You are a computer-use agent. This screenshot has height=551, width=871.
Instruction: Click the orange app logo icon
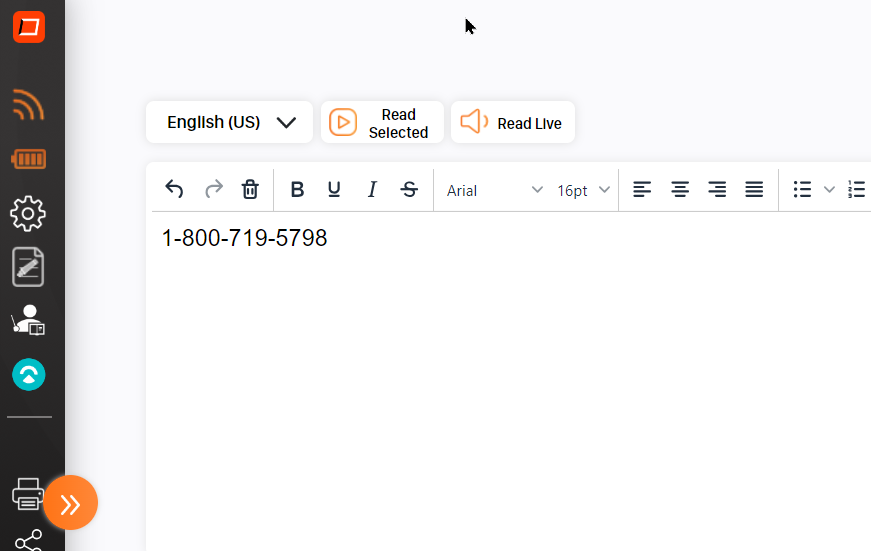29,27
